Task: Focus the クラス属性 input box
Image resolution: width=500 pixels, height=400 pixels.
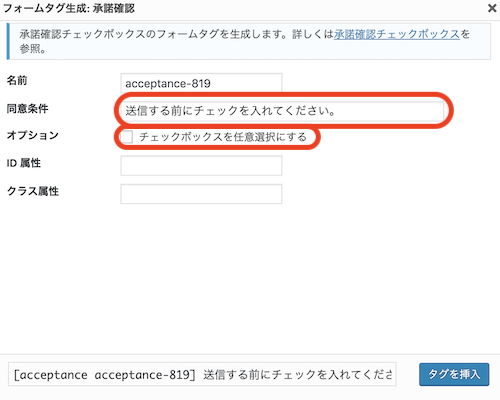Action: tap(201, 194)
